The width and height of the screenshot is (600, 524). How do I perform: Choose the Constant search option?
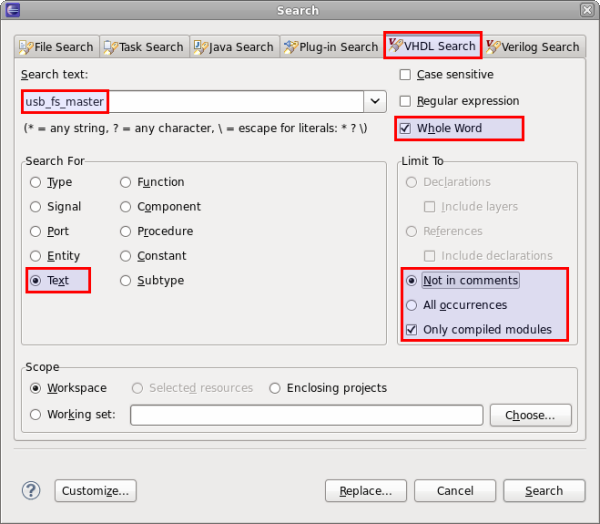click(126, 256)
